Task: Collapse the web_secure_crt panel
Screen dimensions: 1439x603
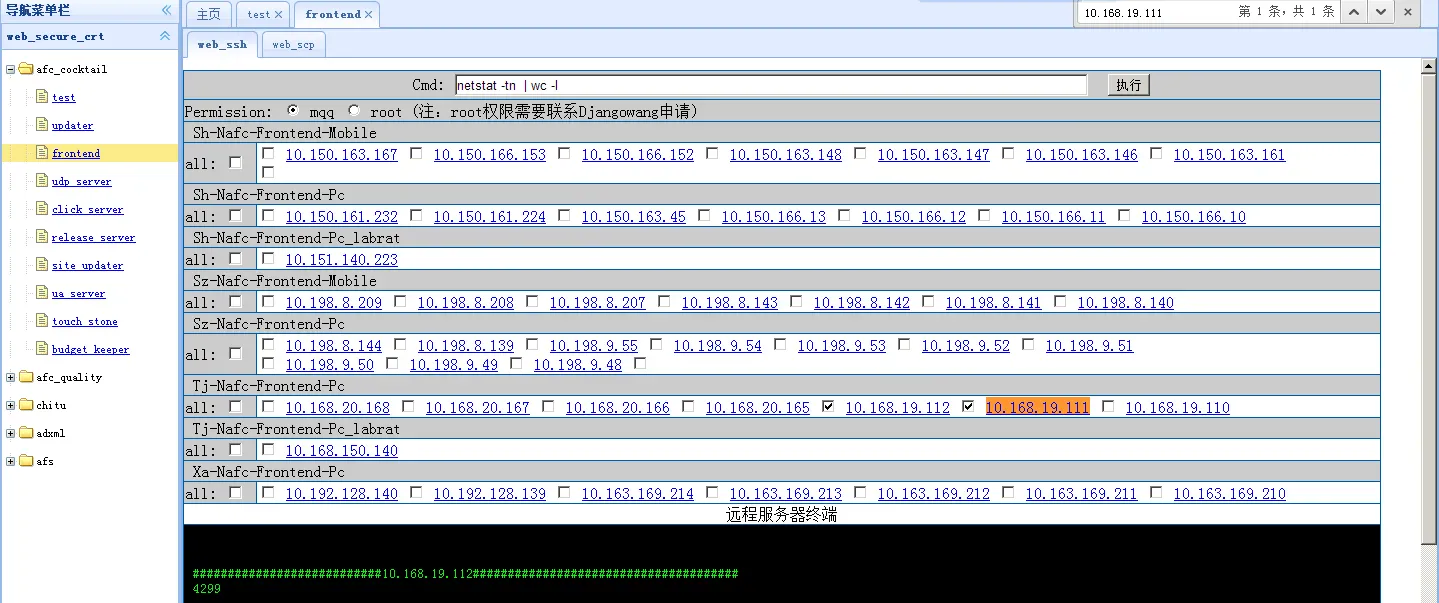Action: pyautogui.click(x=166, y=36)
